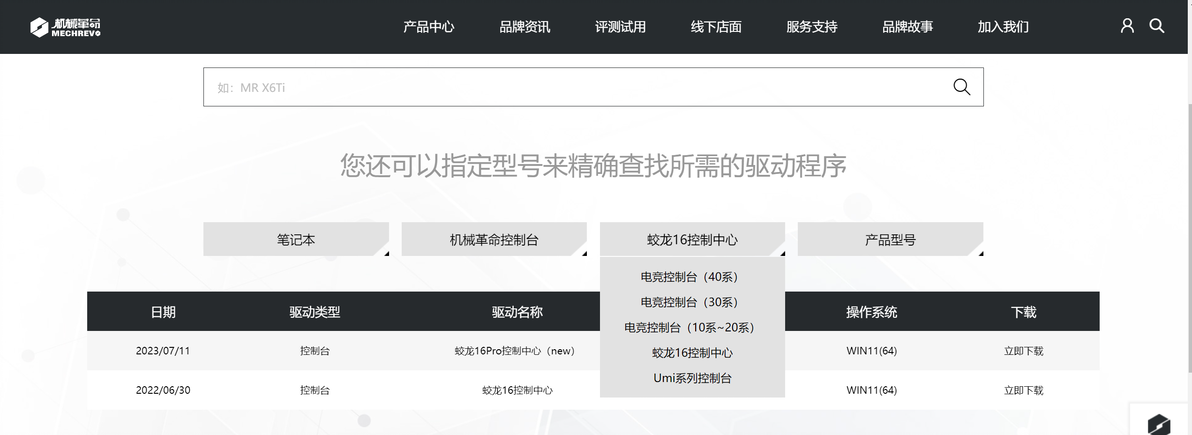
Task: Click the 2023/07/11 date cell
Action: coord(163,351)
